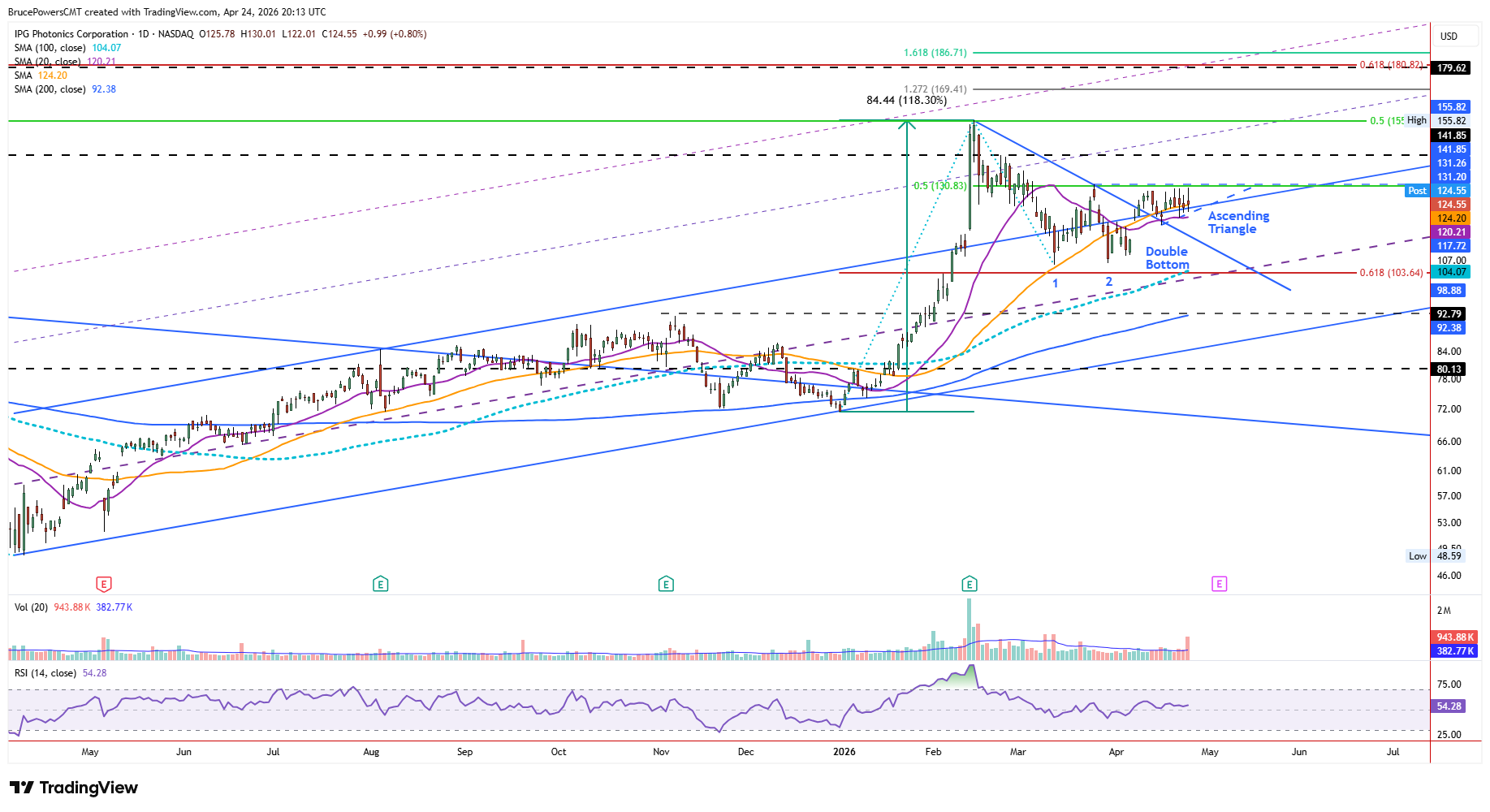Click the SMA (200, close) legend entry
Screen dimensions: 1490x812
tap(65, 89)
